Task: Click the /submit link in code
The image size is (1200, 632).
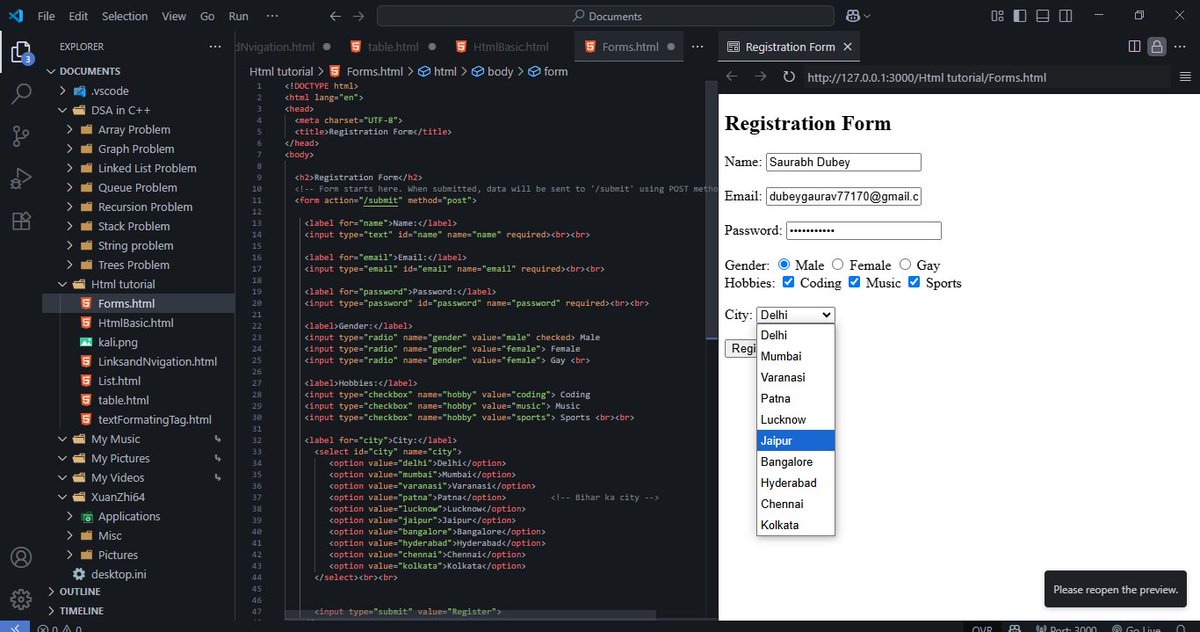Action: coord(381,200)
